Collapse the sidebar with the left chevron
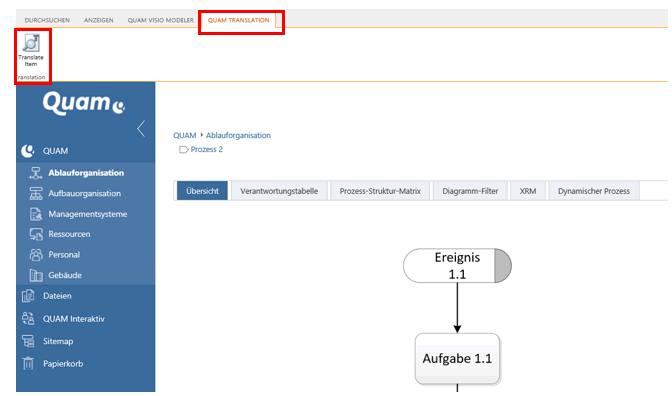The image size is (672, 396). (141, 128)
